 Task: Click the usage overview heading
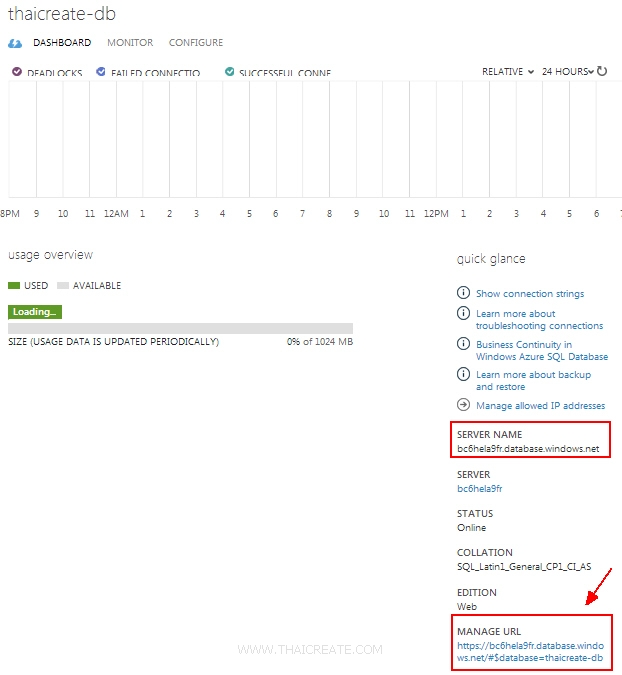click(x=50, y=255)
